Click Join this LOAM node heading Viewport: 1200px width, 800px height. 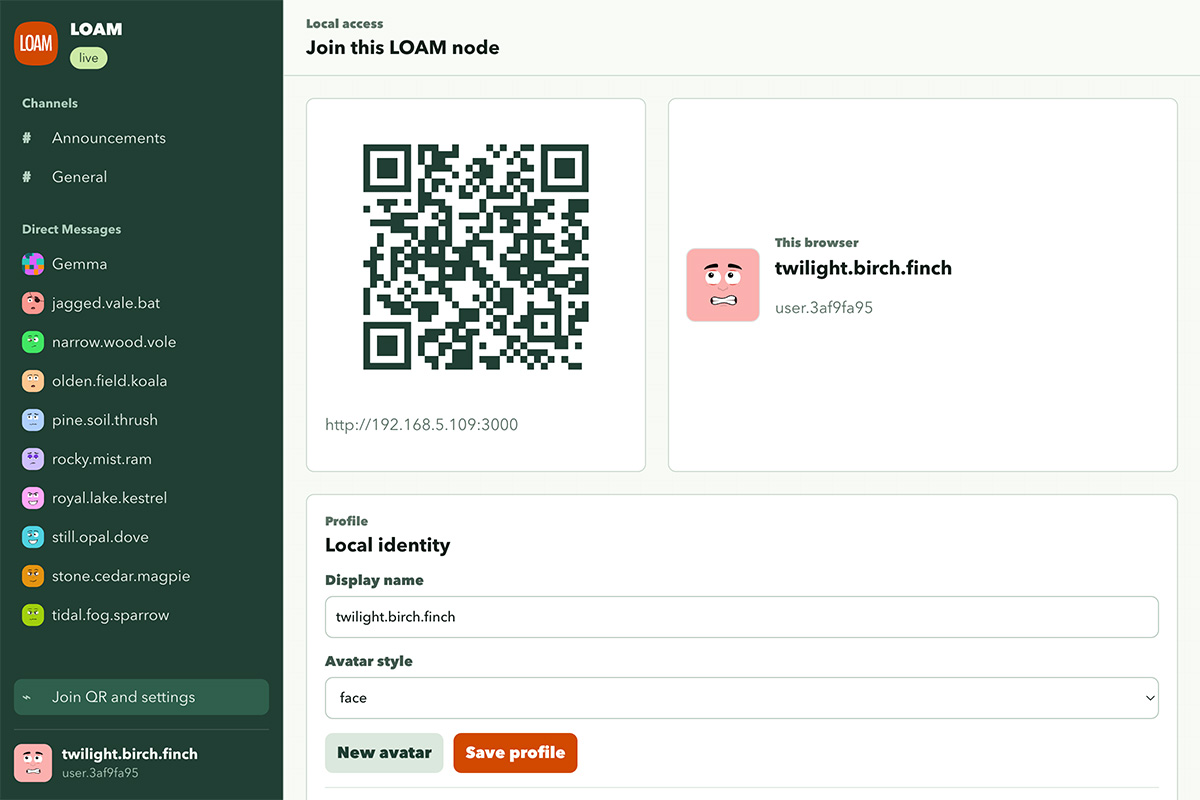(403, 47)
